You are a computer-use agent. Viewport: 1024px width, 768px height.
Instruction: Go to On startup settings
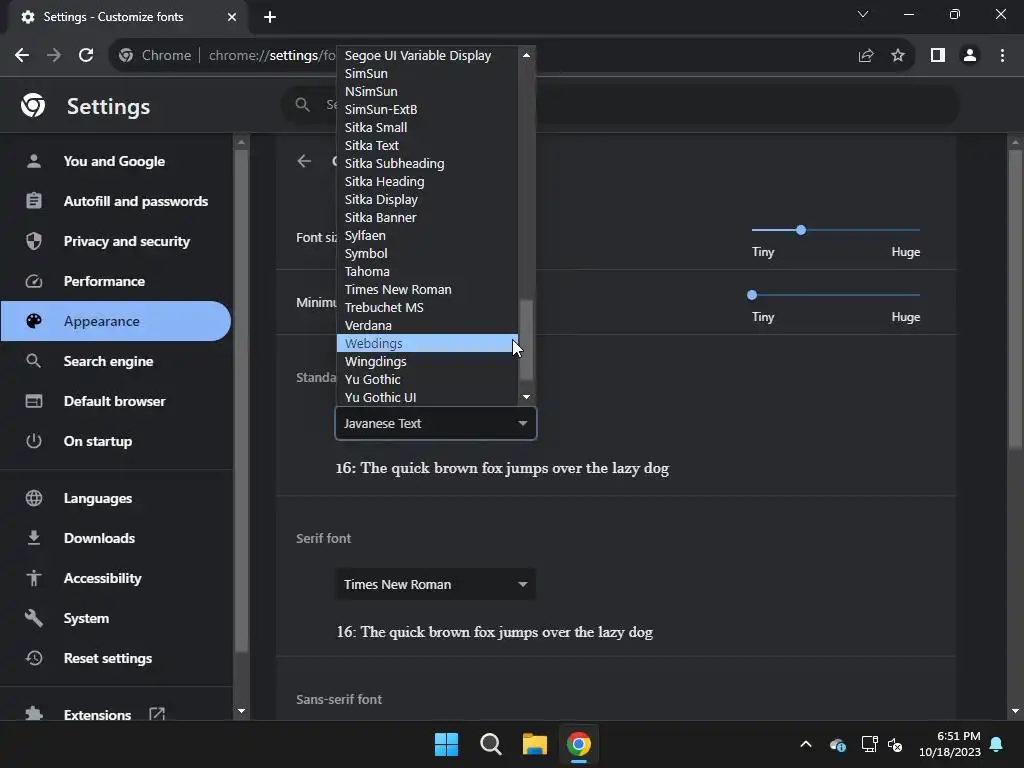click(116, 441)
